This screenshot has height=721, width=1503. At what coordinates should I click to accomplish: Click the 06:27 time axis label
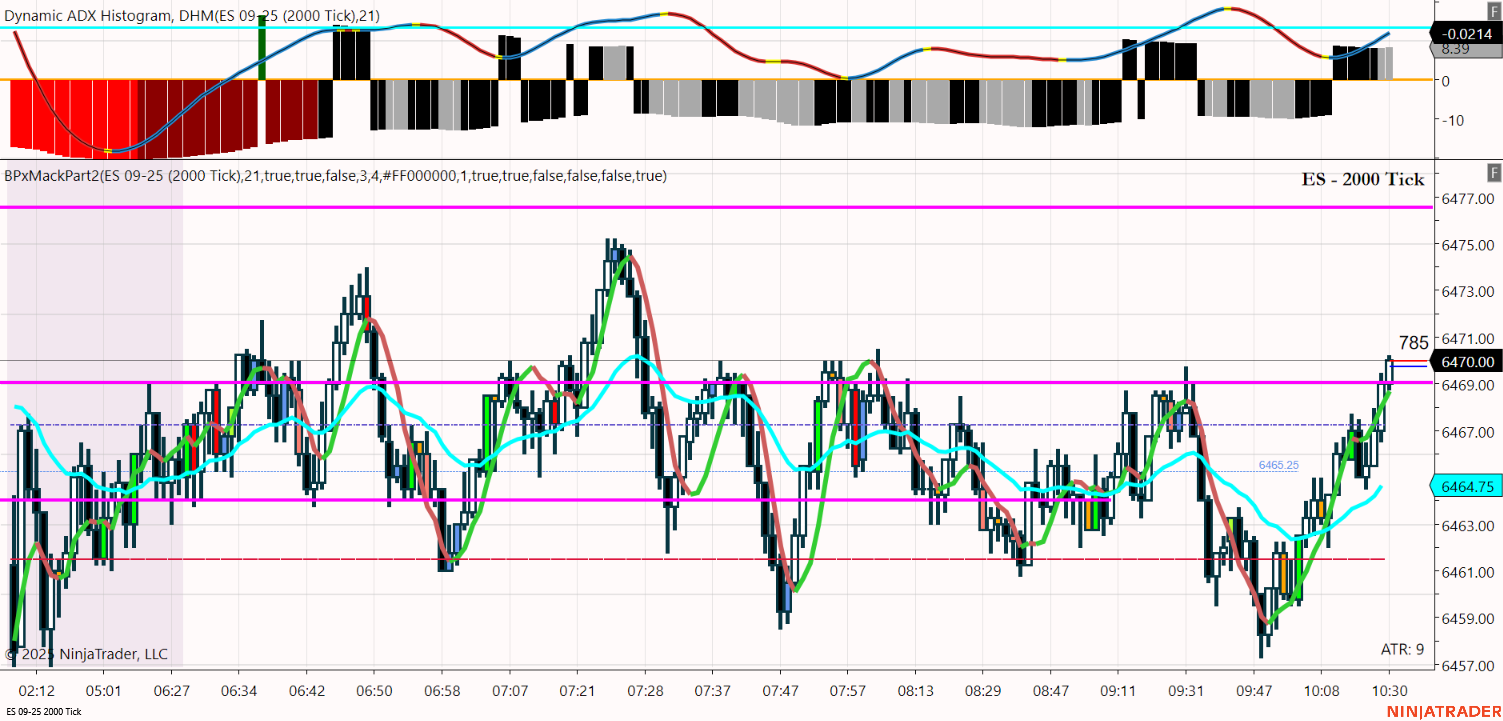click(172, 690)
